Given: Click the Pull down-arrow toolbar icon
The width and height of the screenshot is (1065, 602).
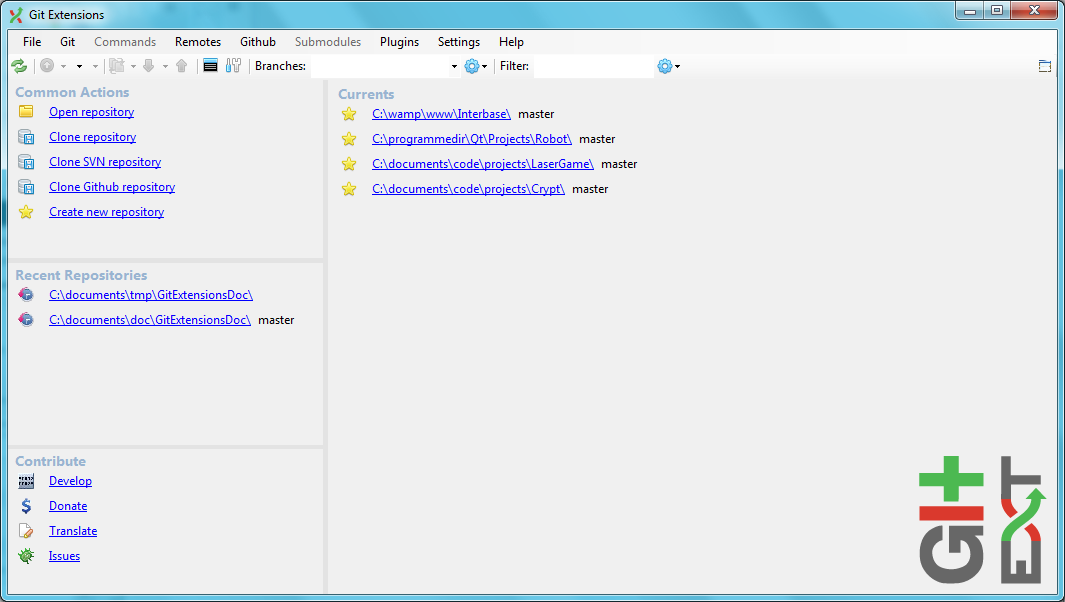Looking at the screenshot, I should (149, 66).
